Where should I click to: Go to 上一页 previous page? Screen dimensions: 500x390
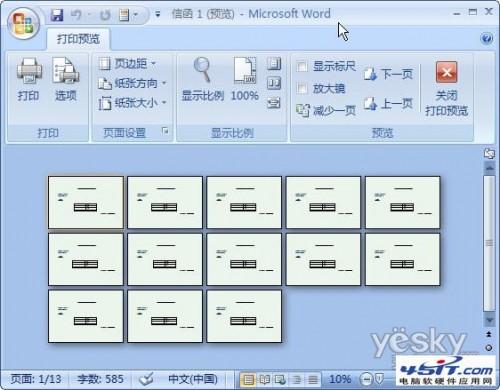point(388,104)
